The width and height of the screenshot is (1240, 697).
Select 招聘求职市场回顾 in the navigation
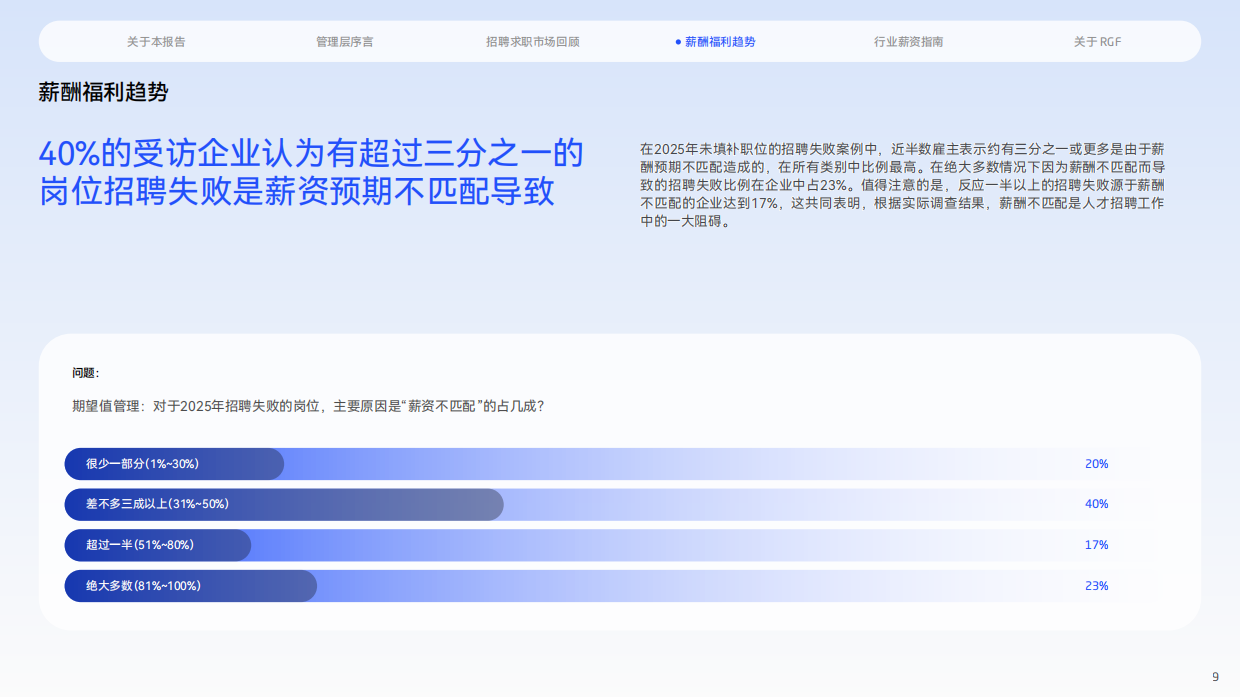(532, 41)
